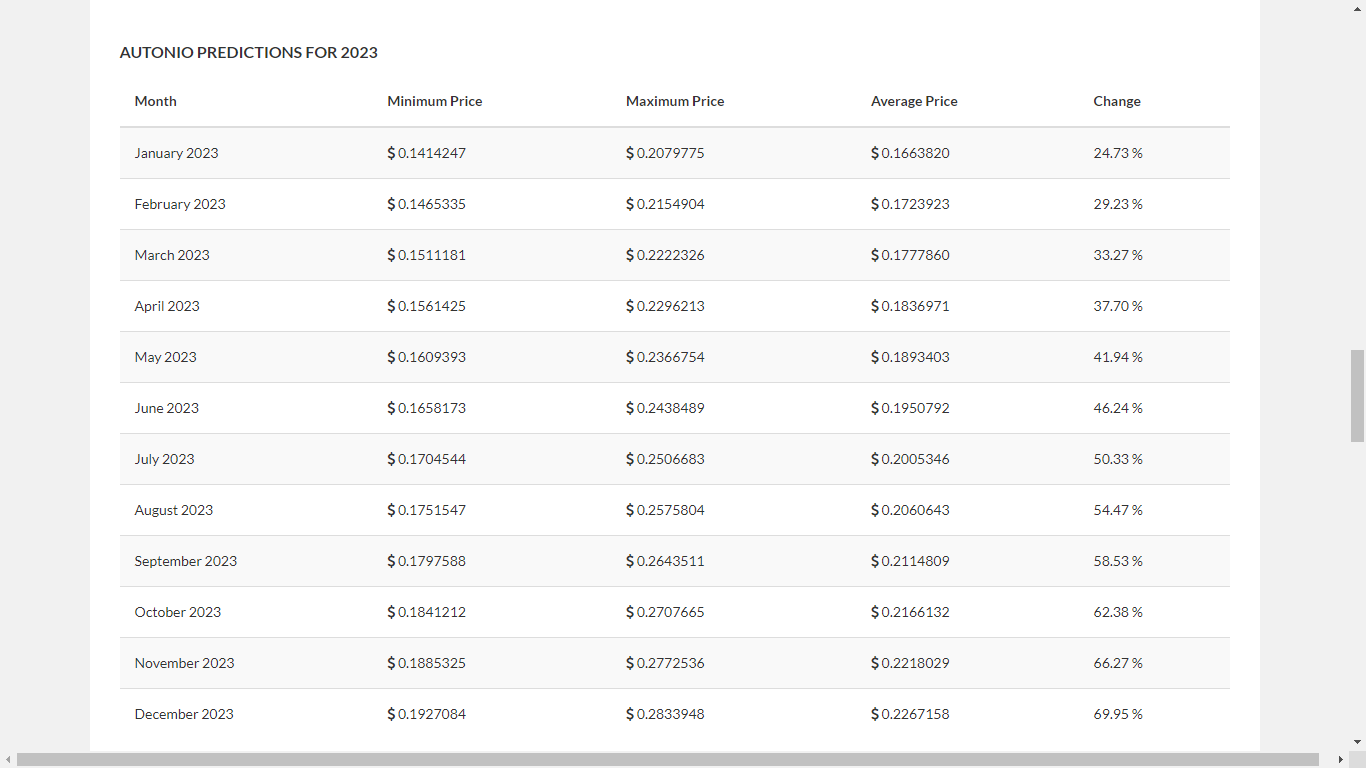The height and width of the screenshot is (768, 1366).
Task: Click the scroll right arrow
Action: [x=1341, y=760]
